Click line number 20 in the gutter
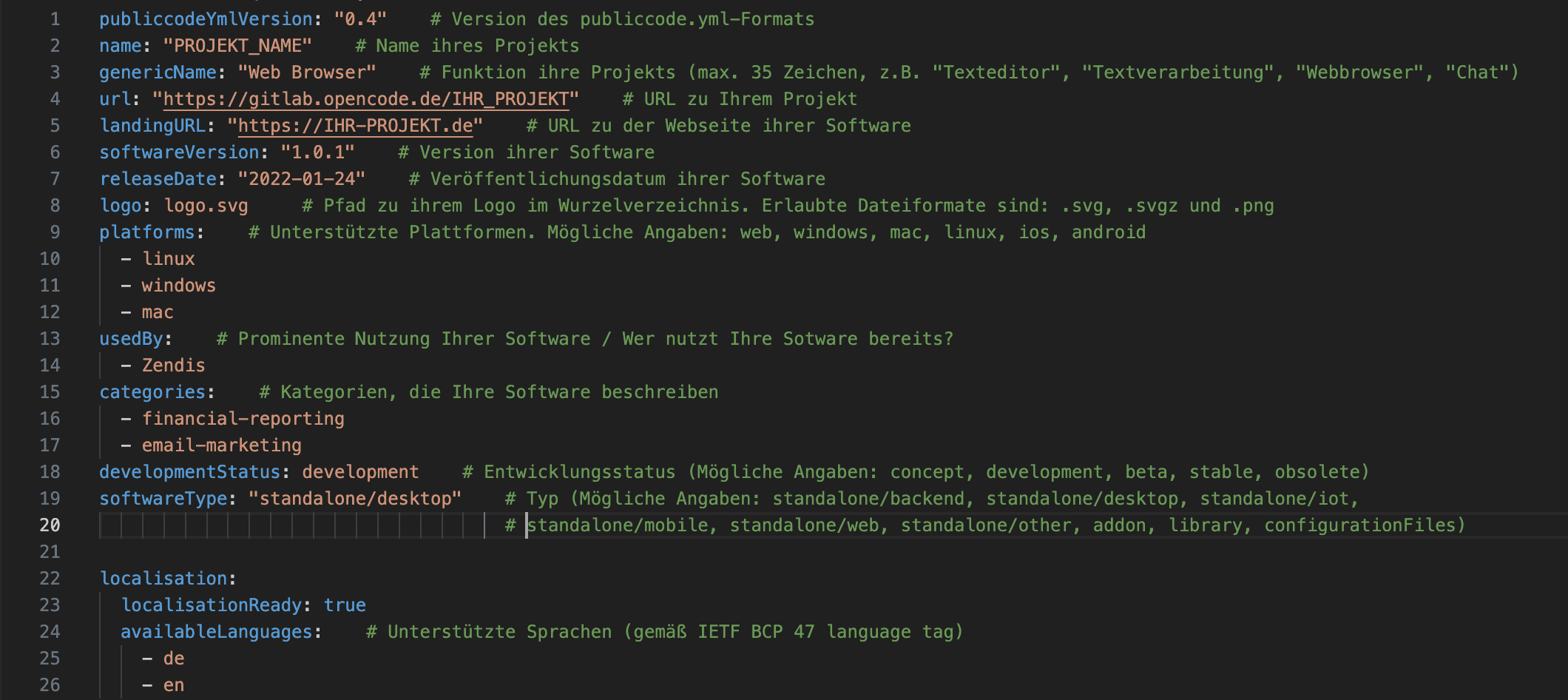Screen dimensions: 1568x700 click(x=50, y=525)
